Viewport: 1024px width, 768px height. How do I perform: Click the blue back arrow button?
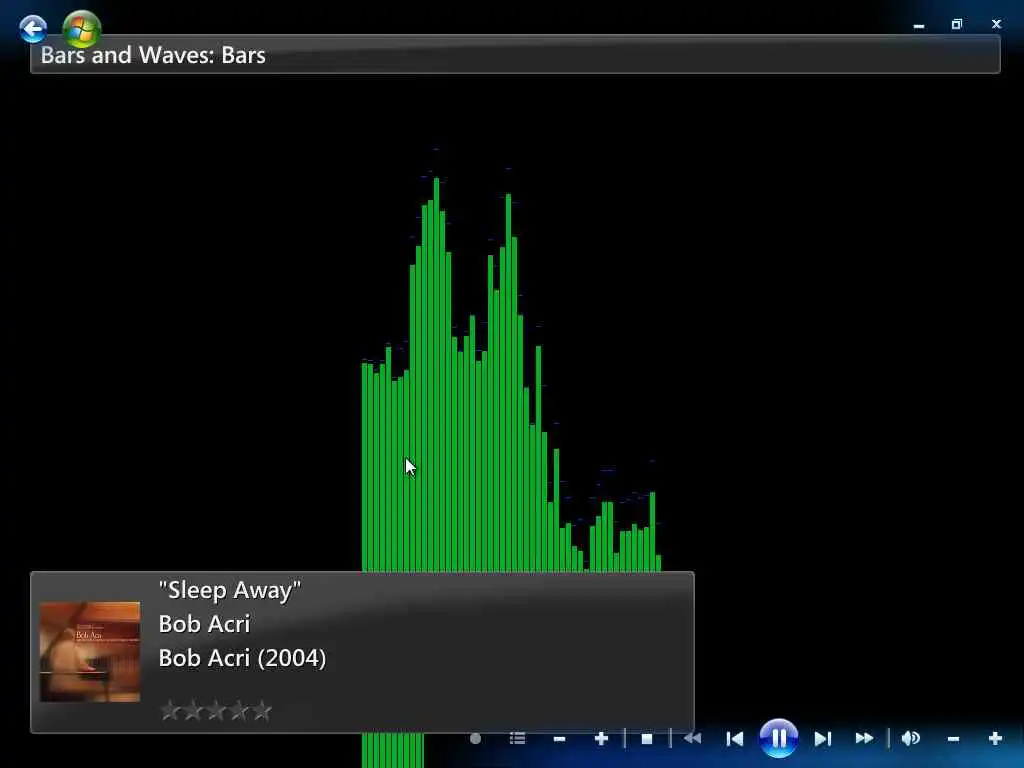33,29
